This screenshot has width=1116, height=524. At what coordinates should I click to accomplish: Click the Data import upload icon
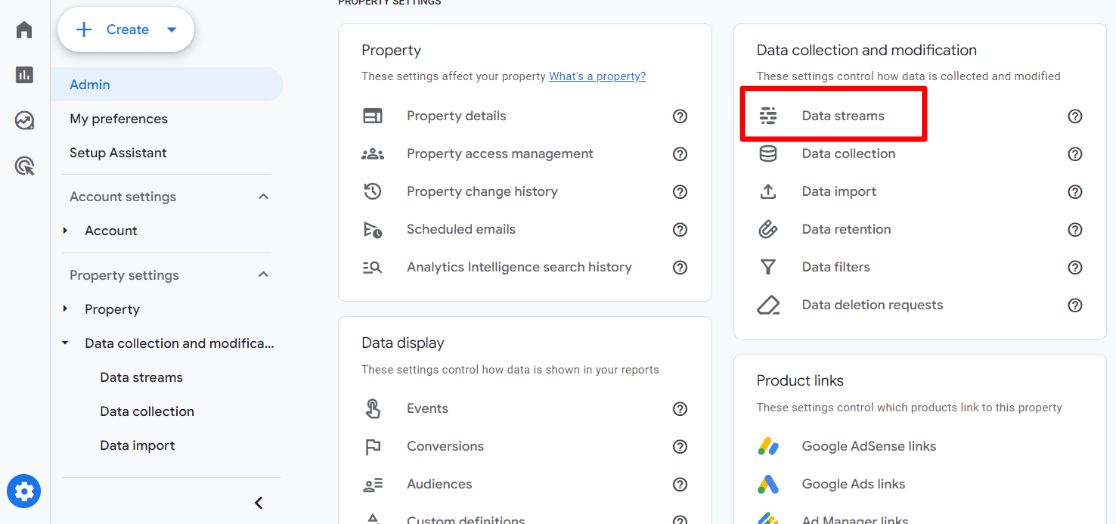(x=768, y=192)
